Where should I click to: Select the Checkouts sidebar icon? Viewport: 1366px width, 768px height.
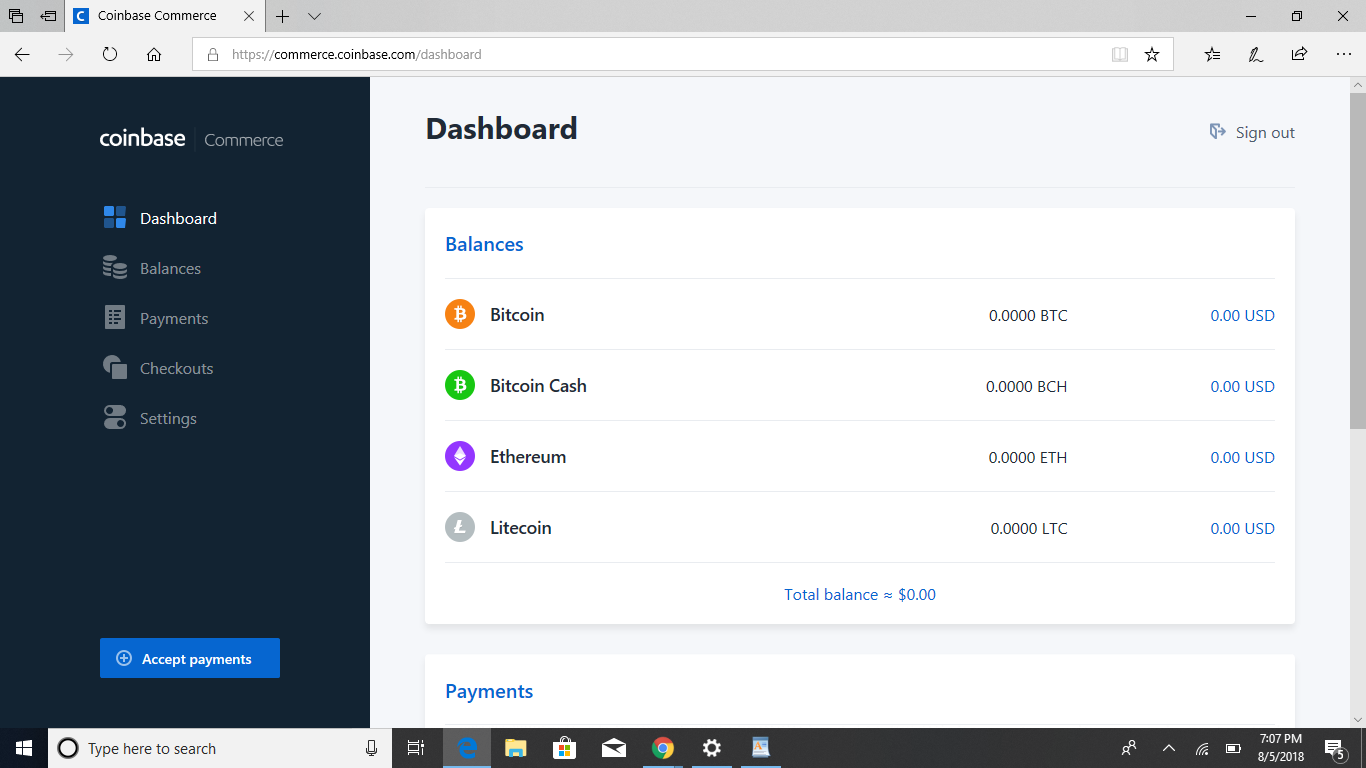point(115,367)
